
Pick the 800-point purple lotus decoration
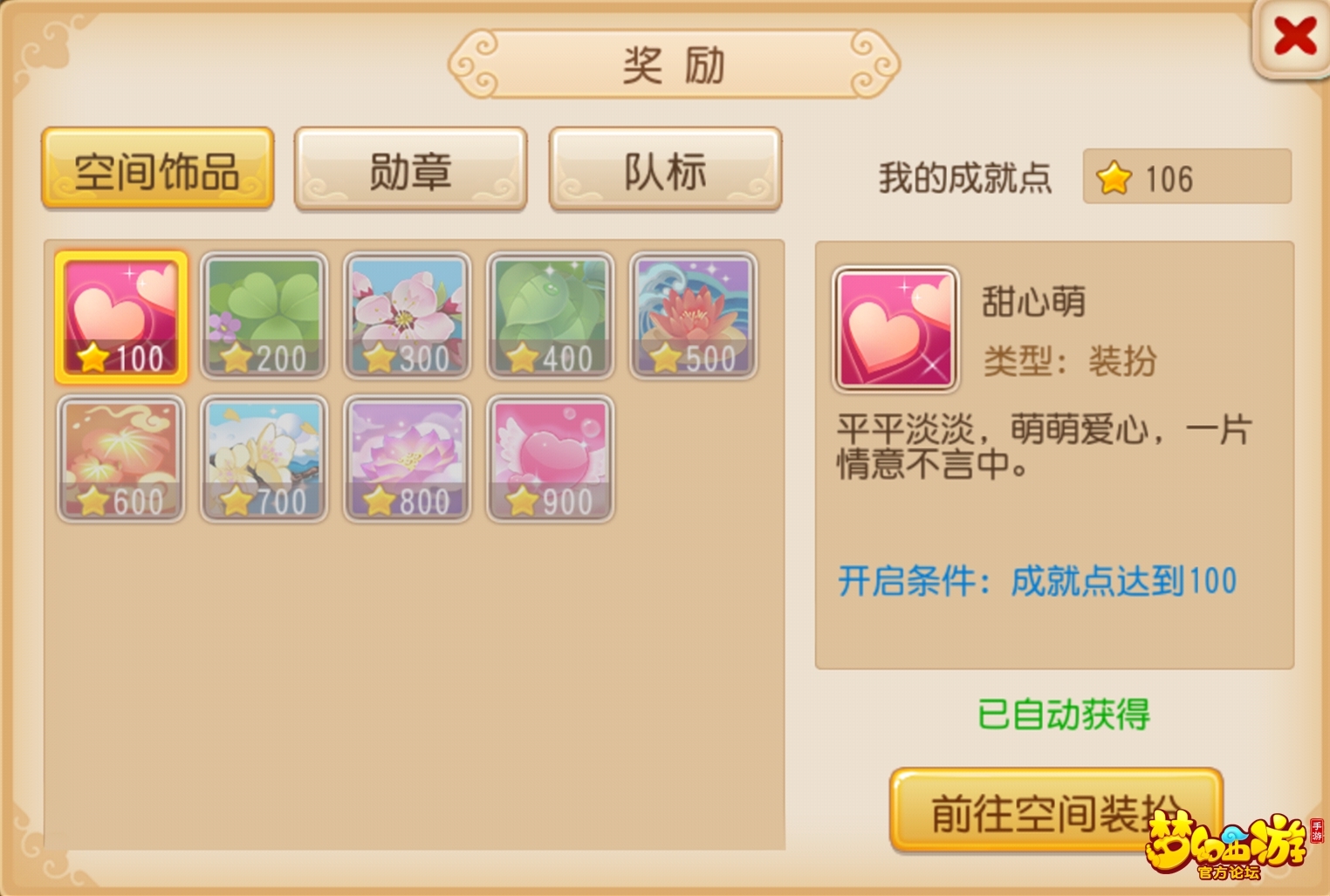tap(408, 459)
